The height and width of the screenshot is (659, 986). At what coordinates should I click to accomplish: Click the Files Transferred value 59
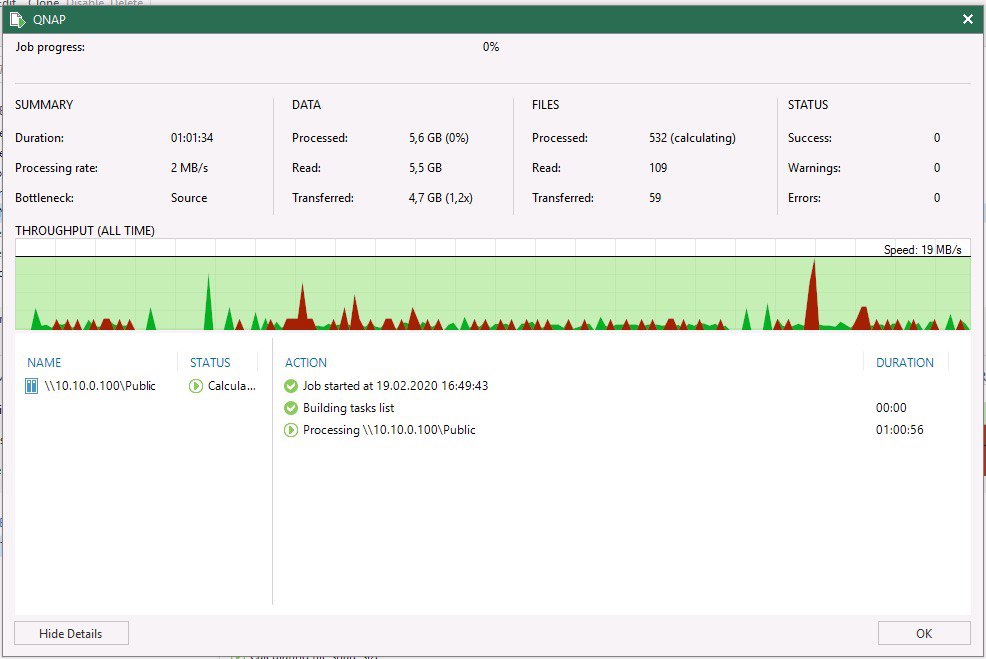click(x=655, y=197)
